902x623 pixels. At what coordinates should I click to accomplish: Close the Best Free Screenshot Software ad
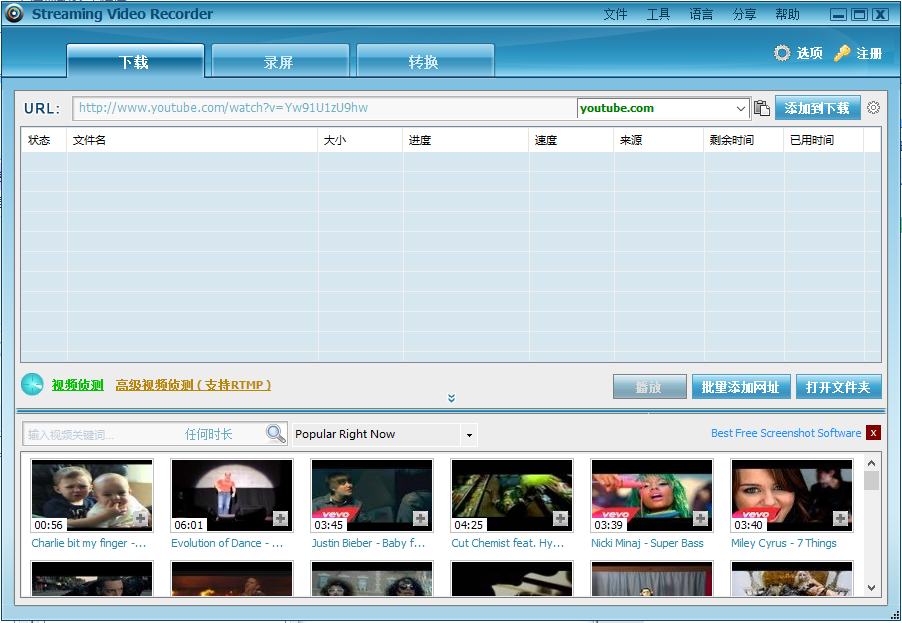[874, 433]
